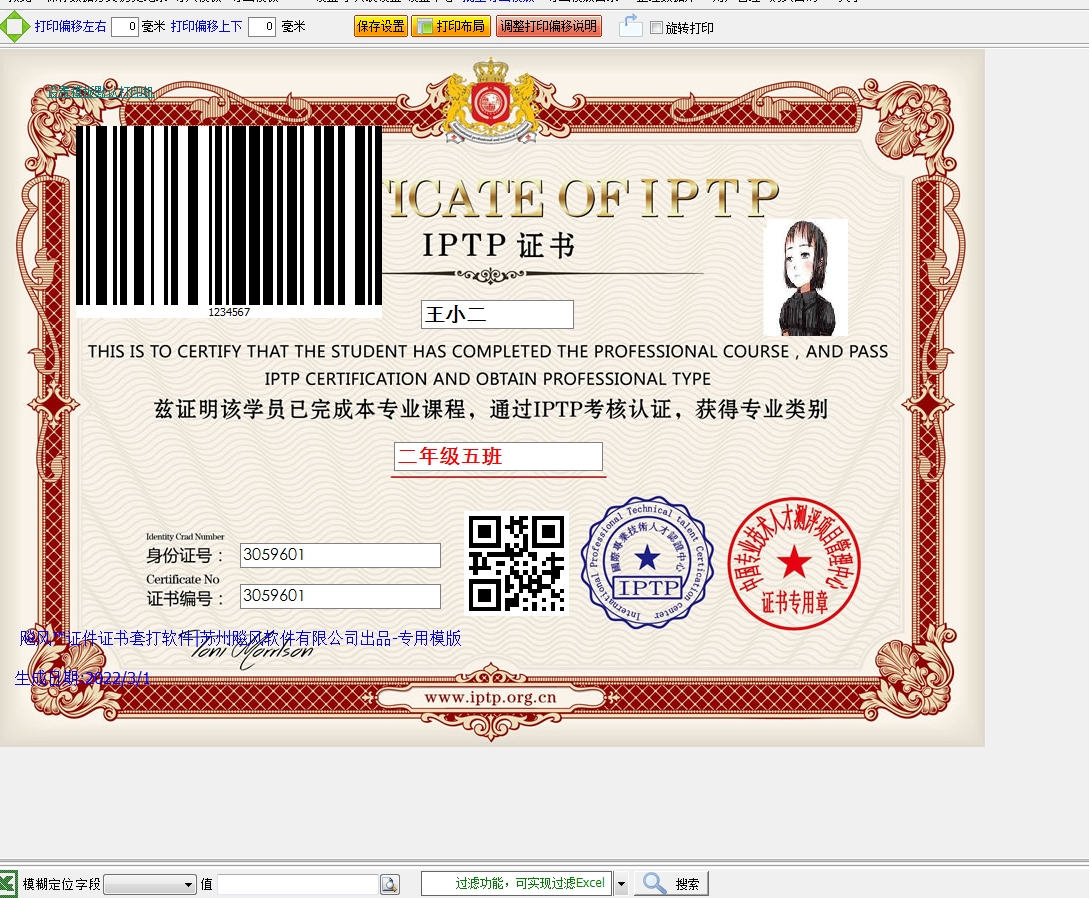This screenshot has height=898, width=1089.
Task: Open the 模糊定位字段 dropdown
Action: click(150, 884)
